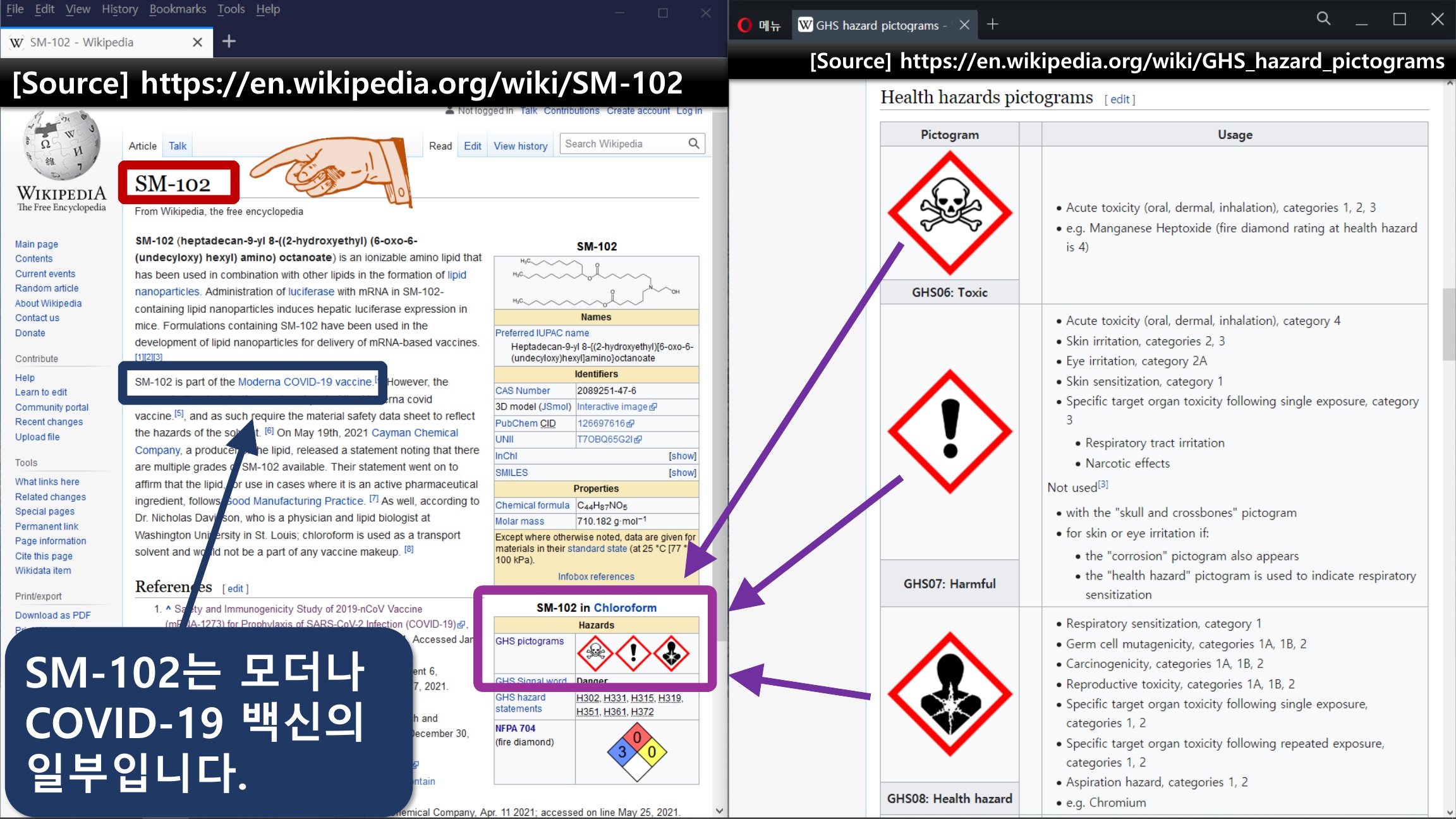
Task: Click the Opera browser search icon
Action: point(1323,19)
